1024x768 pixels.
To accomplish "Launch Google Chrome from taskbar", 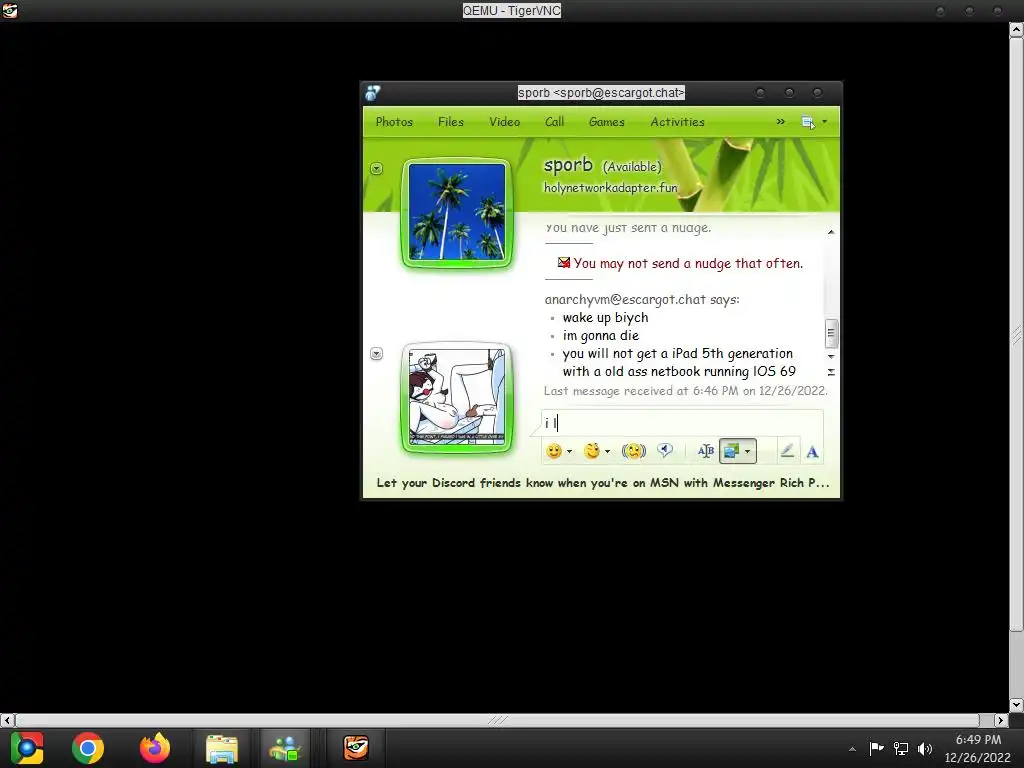I will point(88,748).
